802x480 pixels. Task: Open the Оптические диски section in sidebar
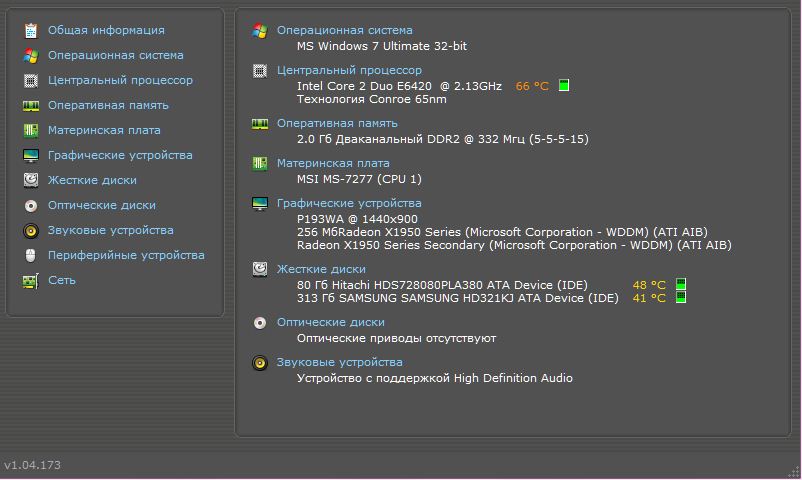101,205
